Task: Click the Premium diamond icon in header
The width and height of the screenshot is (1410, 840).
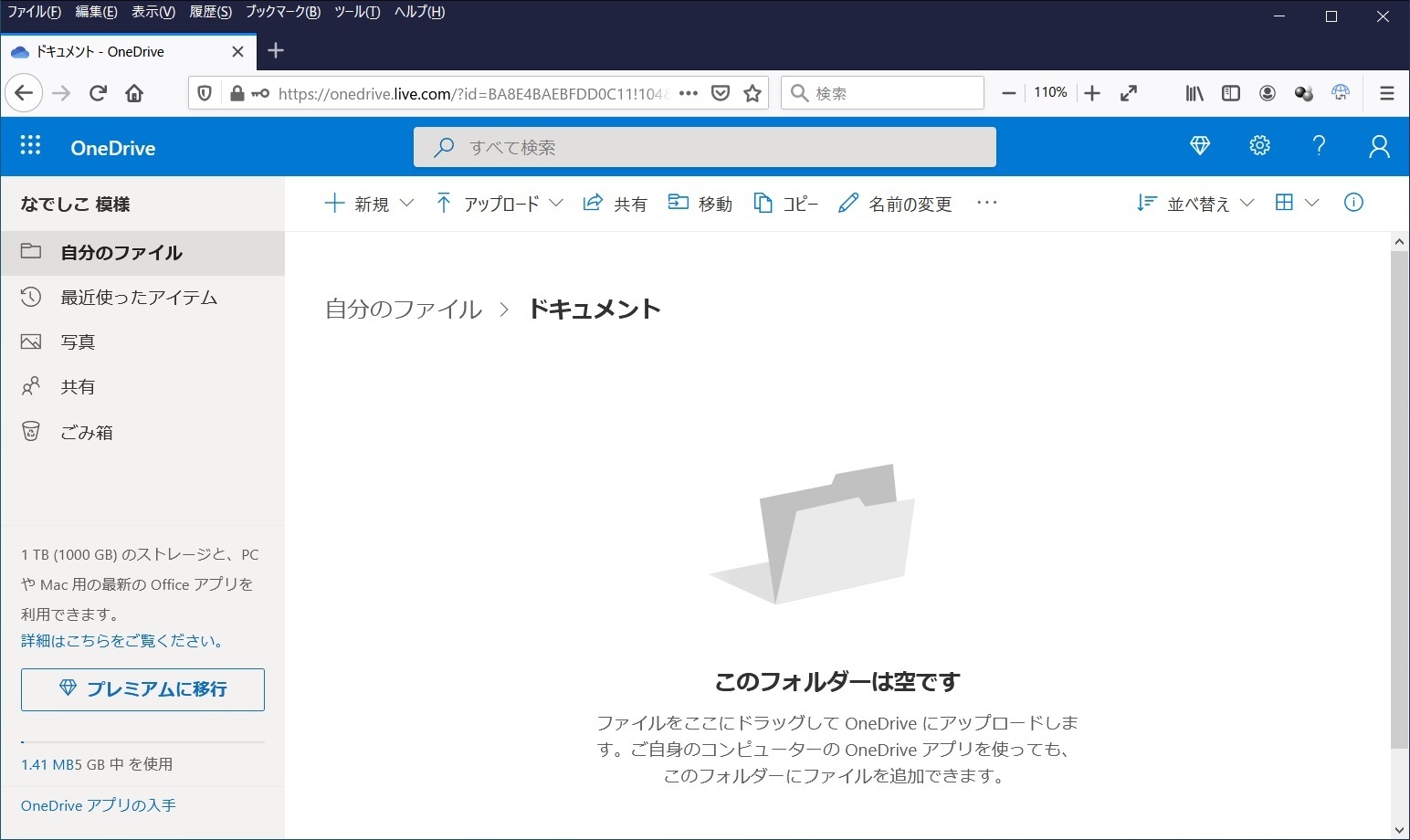Action: click(x=1200, y=146)
